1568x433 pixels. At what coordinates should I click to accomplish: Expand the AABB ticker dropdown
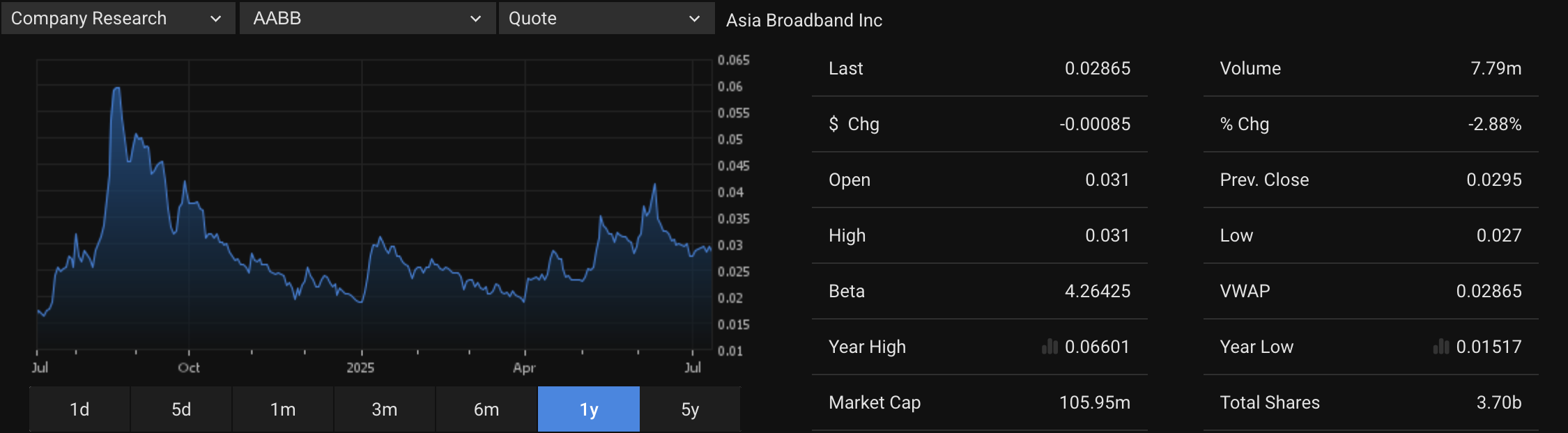367,19
